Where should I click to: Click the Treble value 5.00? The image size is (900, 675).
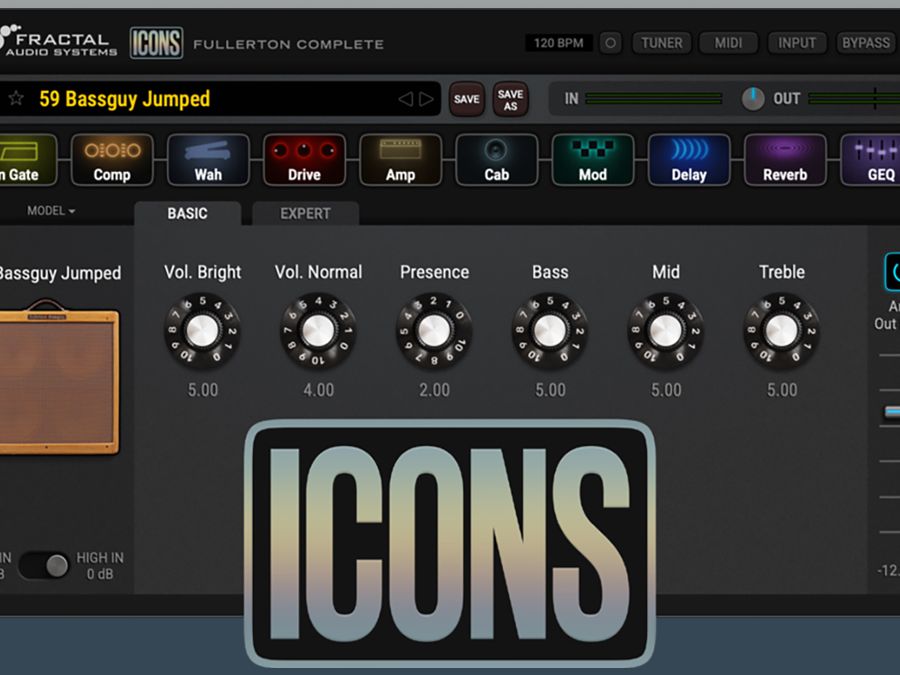tap(782, 390)
